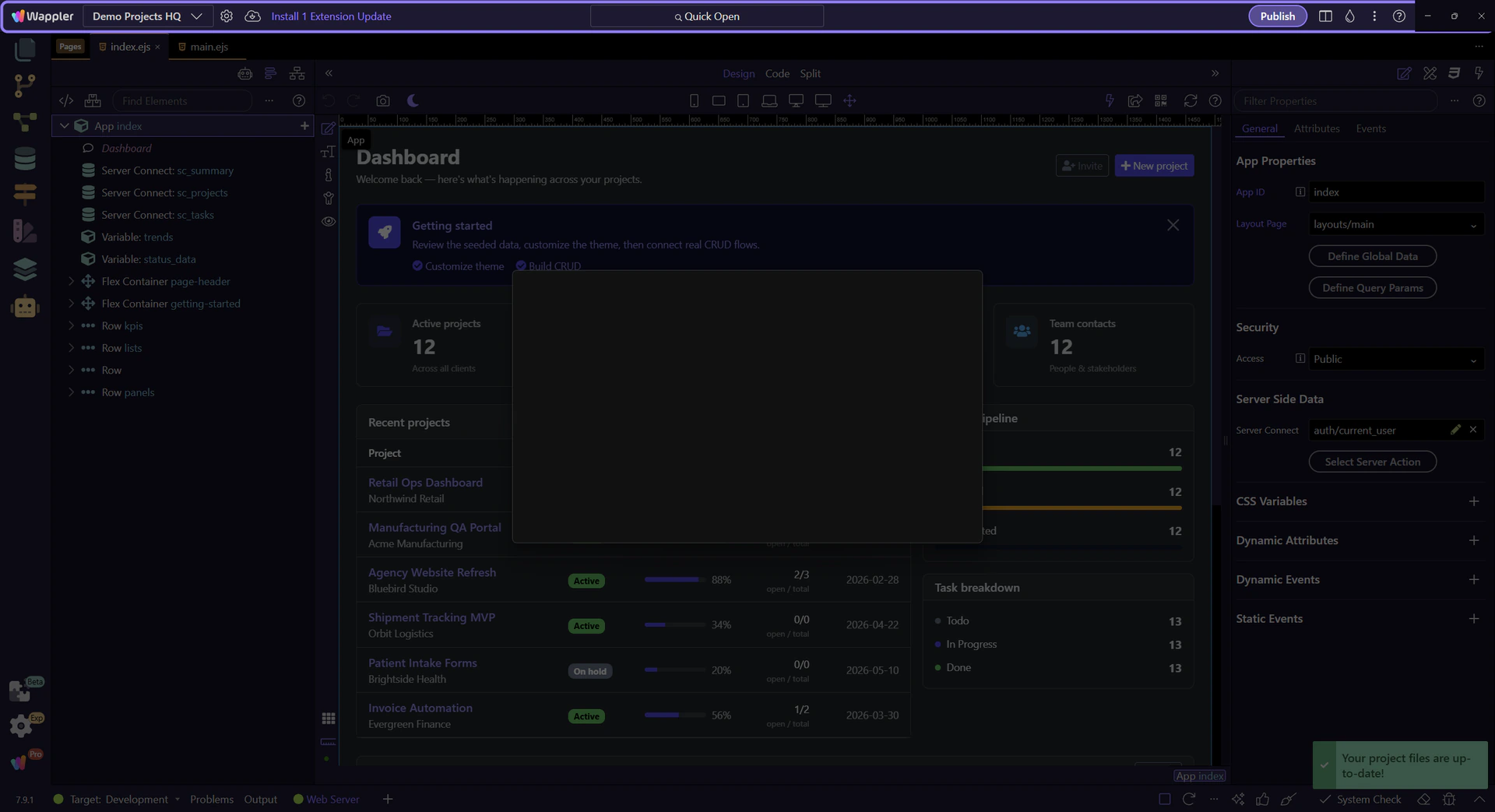Click Agency Website Refresh progress bar
Image resolution: width=1495 pixels, height=812 pixels.
click(674, 580)
